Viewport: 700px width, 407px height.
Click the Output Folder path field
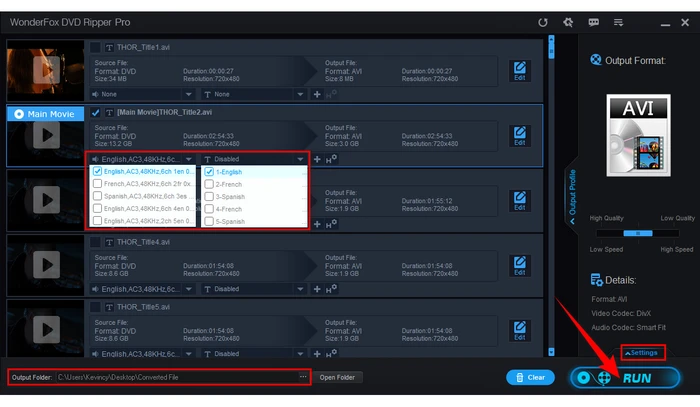pyautogui.click(x=177, y=377)
